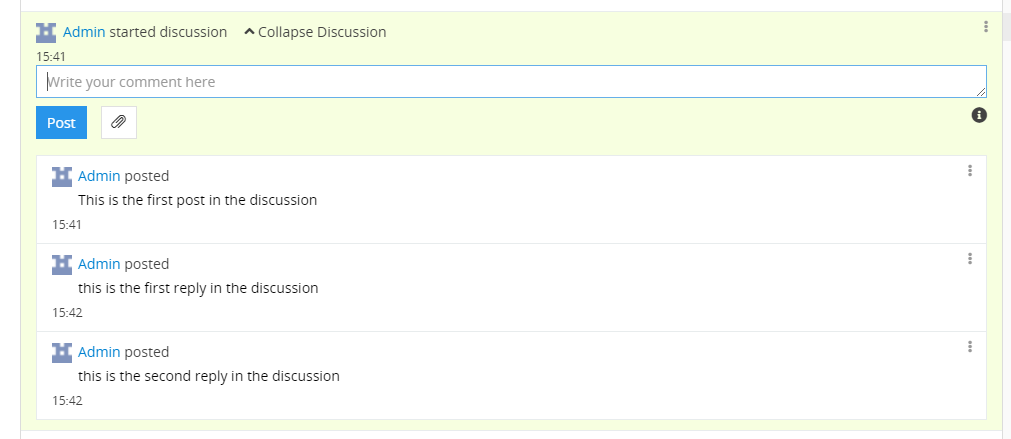Viewport: 1011px width, 439px height.
Task: Click the avatar beside the second reply
Action: click(x=62, y=352)
